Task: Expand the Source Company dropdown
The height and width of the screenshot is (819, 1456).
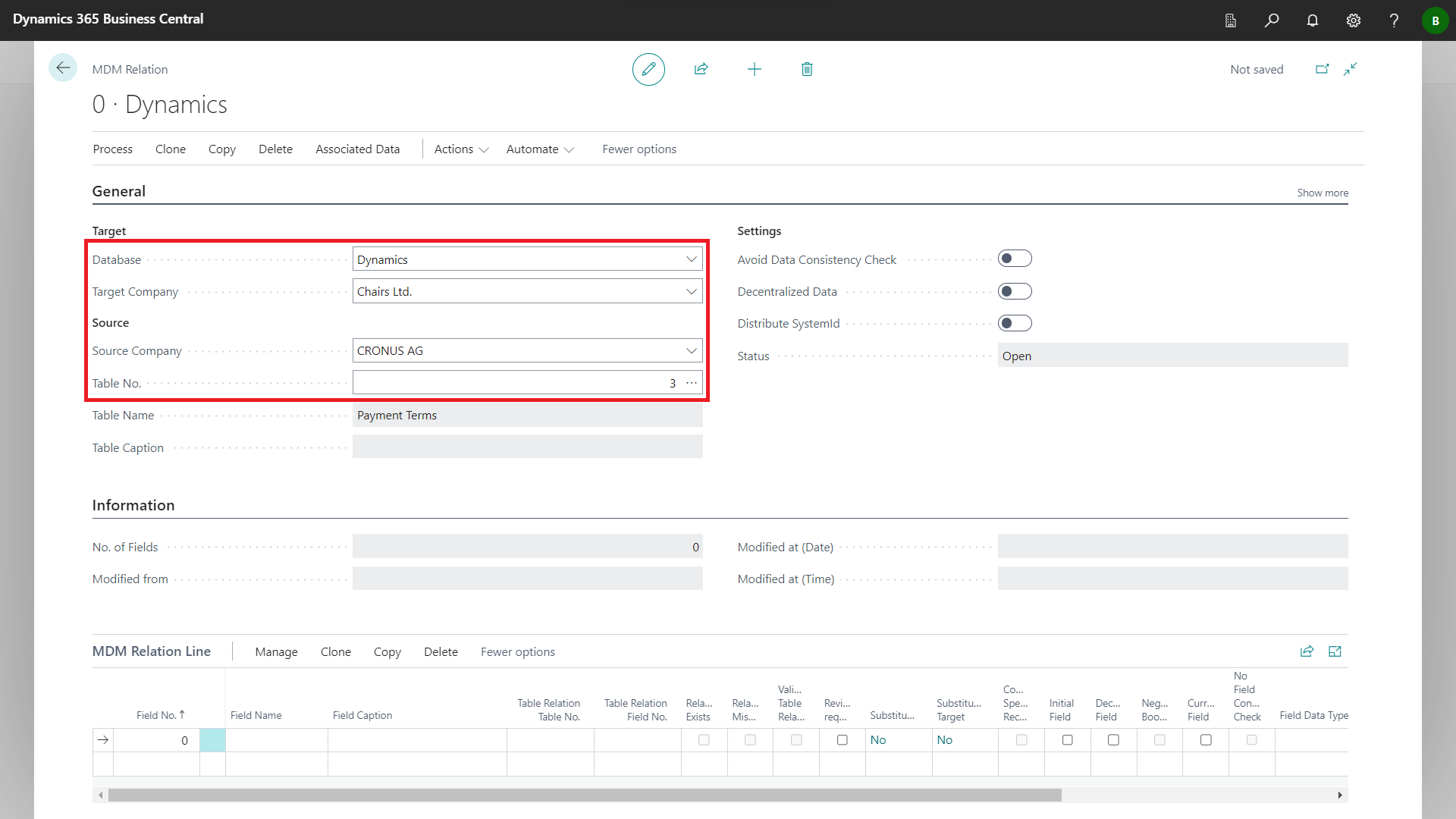Action: tap(691, 350)
